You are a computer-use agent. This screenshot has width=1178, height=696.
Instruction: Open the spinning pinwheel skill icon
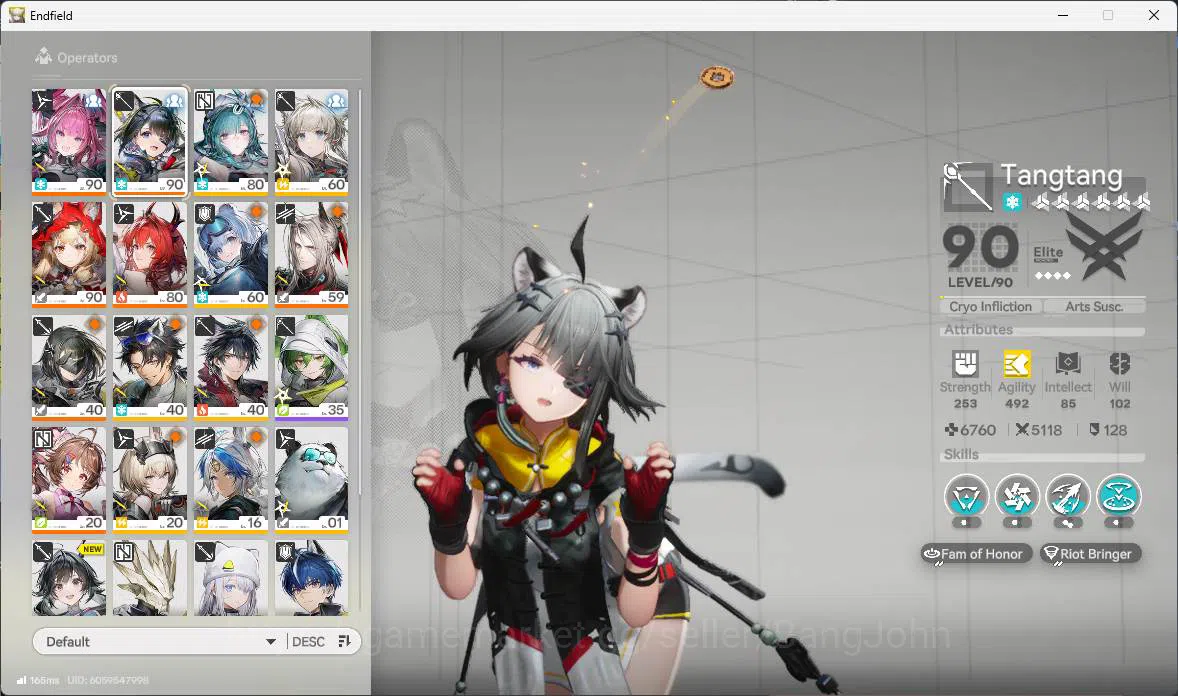[x=1016, y=496]
